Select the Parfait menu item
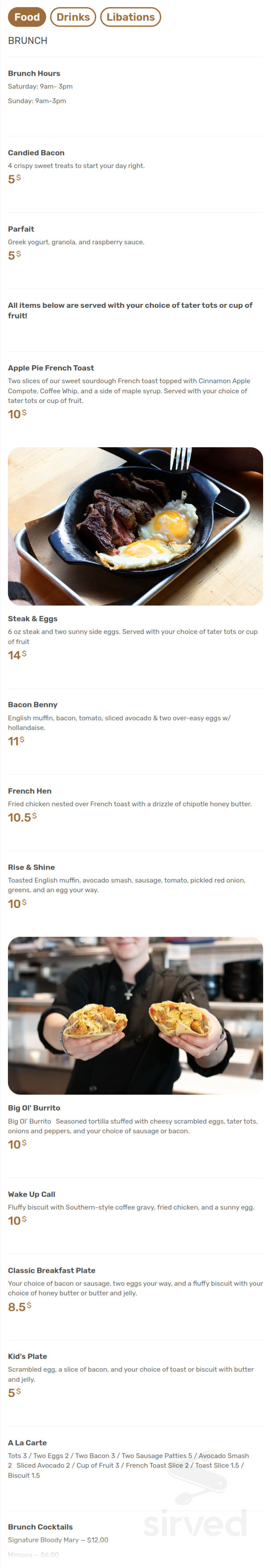Viewport: 271px width, 1568px height. click(22, 229)
